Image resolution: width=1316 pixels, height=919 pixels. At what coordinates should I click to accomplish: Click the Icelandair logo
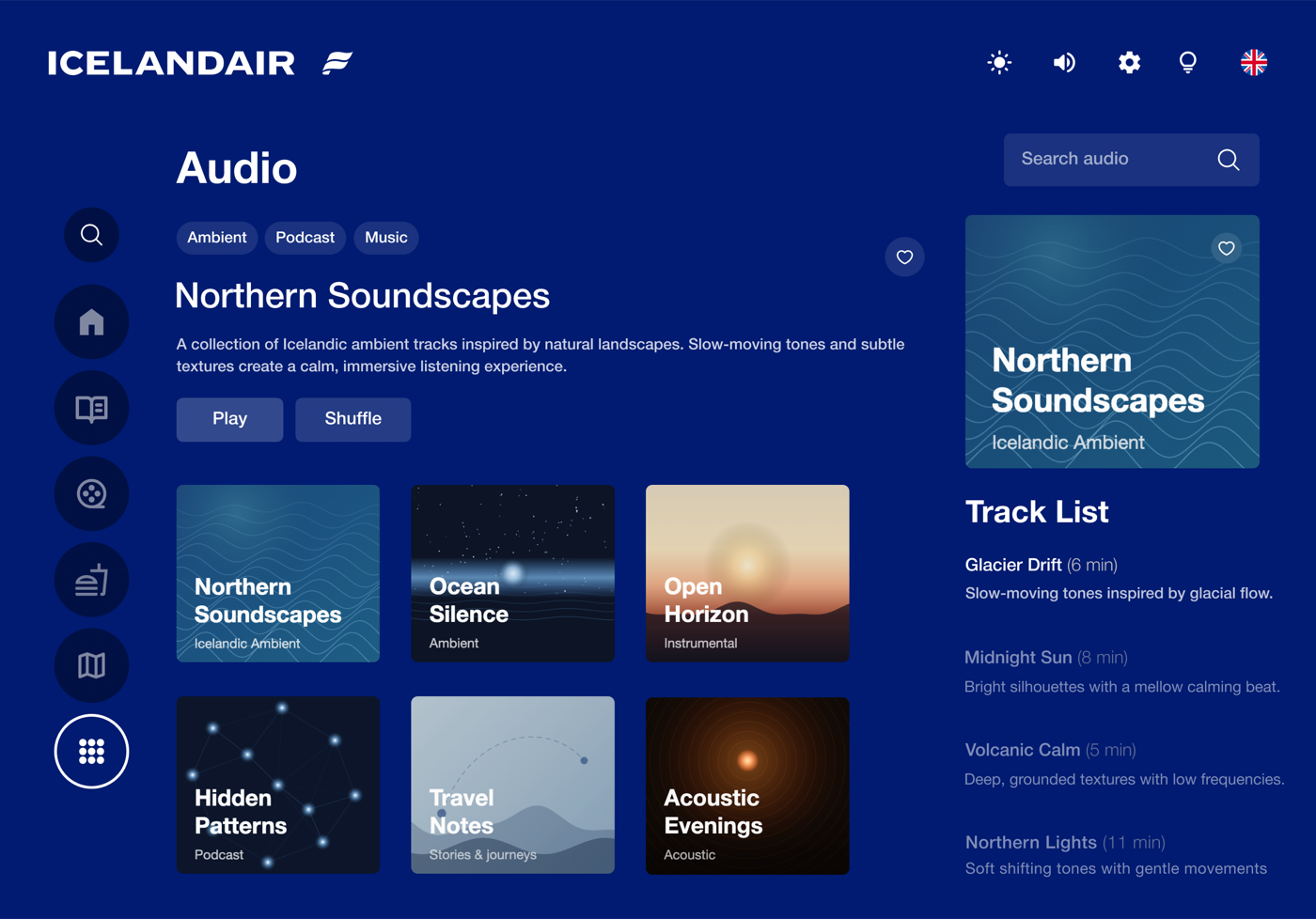pos(200,63)
